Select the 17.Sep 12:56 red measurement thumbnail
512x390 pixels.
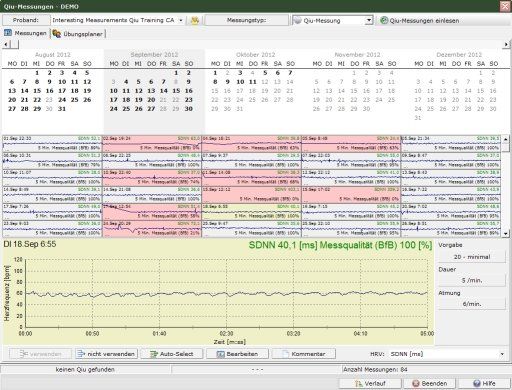coord(152,212)
